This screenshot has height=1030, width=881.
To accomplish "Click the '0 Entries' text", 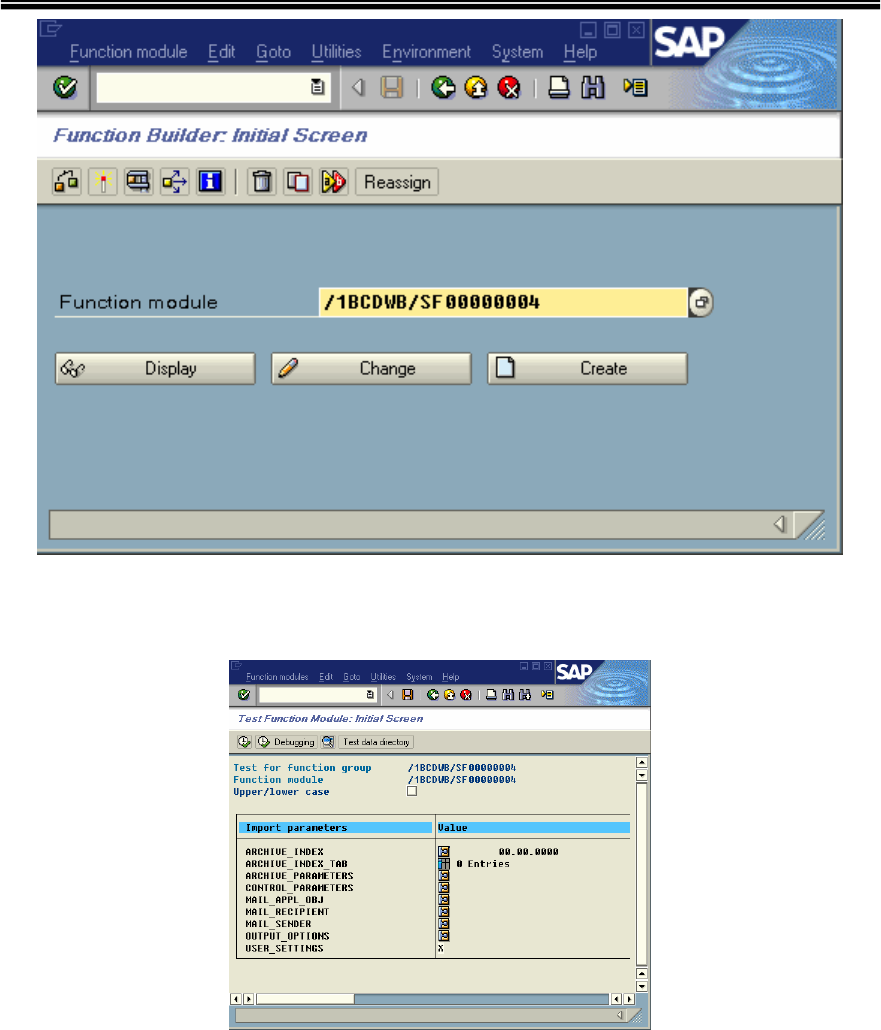I will (x=483, y=864).
